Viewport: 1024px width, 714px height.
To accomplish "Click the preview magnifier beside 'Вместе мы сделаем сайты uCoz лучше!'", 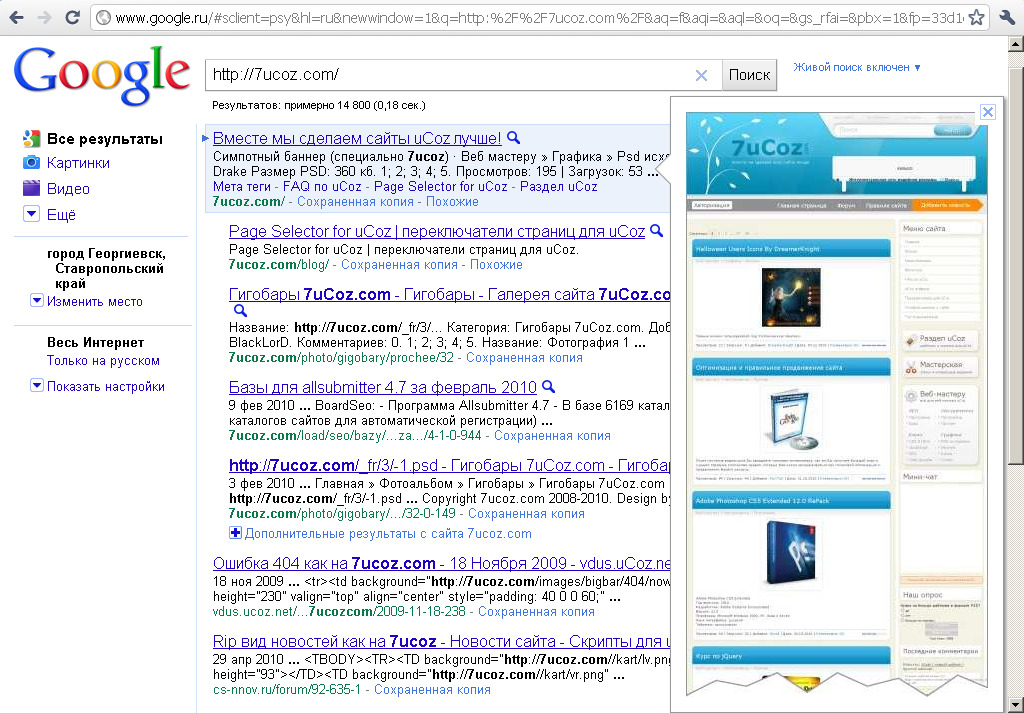I will [514, 138].
